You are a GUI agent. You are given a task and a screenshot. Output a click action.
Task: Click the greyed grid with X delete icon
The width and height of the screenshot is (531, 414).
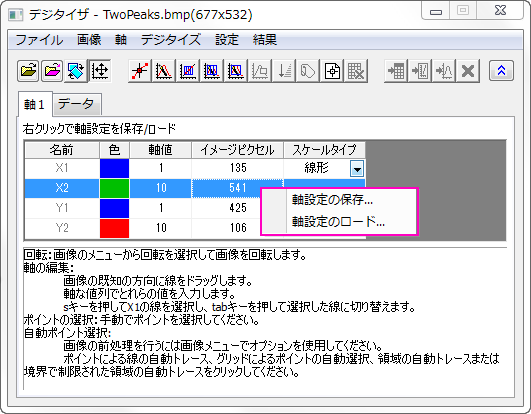(356, 71)
